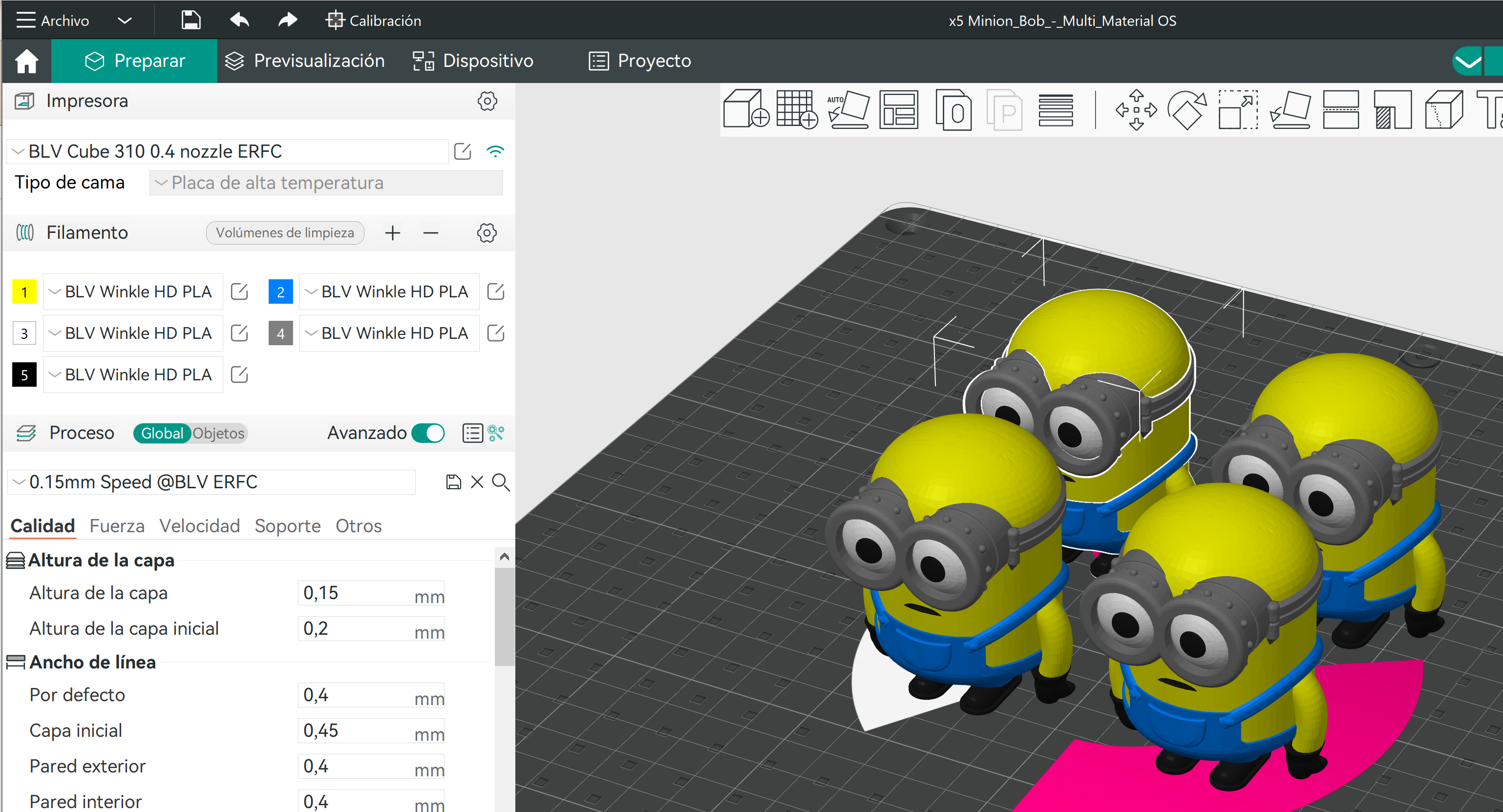1503x812 pixels.
Task: Select the Rotate tool
Action: pyautogui.click(x=1186, y=109)
